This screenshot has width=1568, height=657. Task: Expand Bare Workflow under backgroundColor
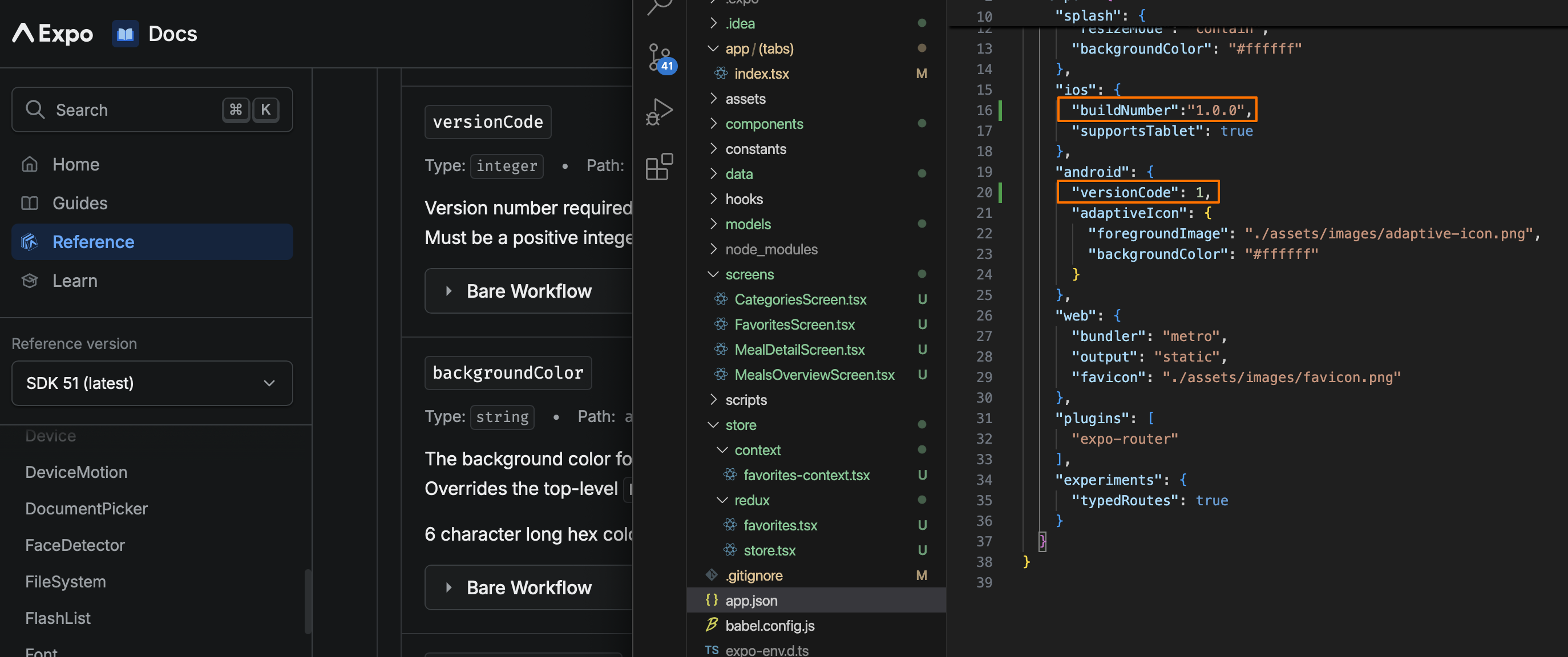coord(528,587)
